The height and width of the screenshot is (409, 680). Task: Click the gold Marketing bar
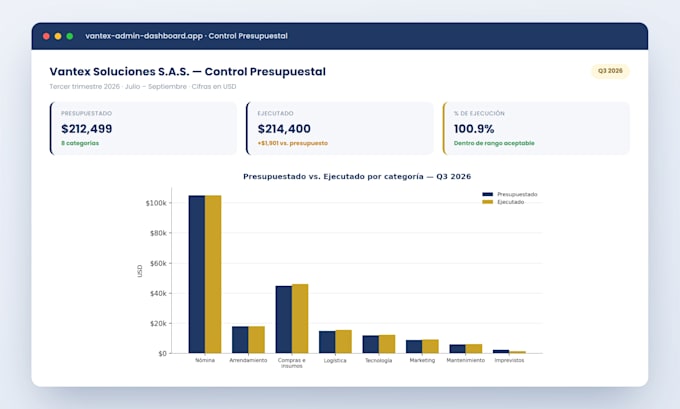point(430,346)
